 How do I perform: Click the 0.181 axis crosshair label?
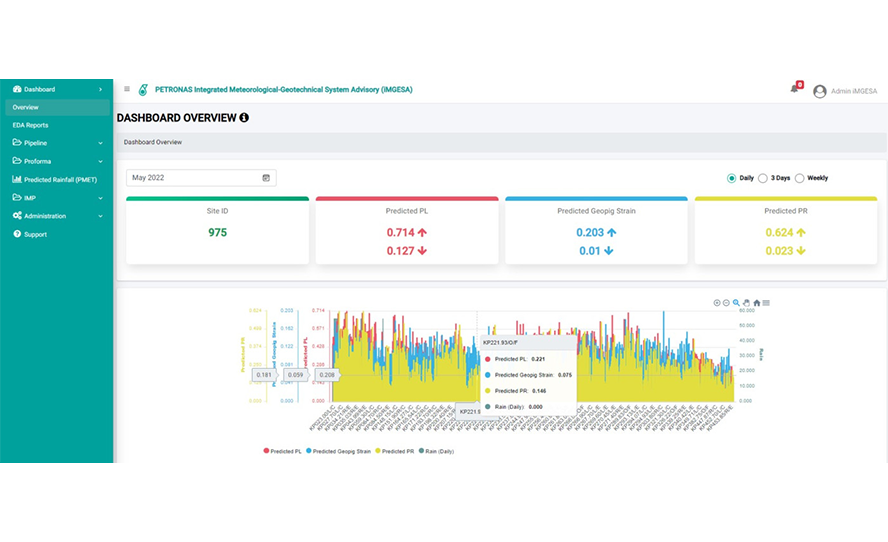tap(264, 375)
